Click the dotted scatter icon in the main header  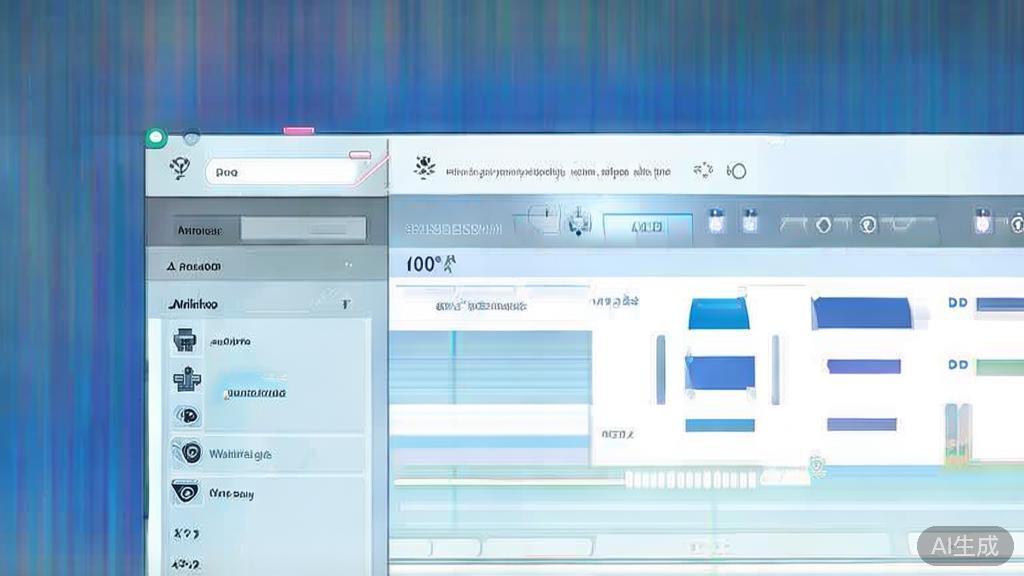click(703, 170)
